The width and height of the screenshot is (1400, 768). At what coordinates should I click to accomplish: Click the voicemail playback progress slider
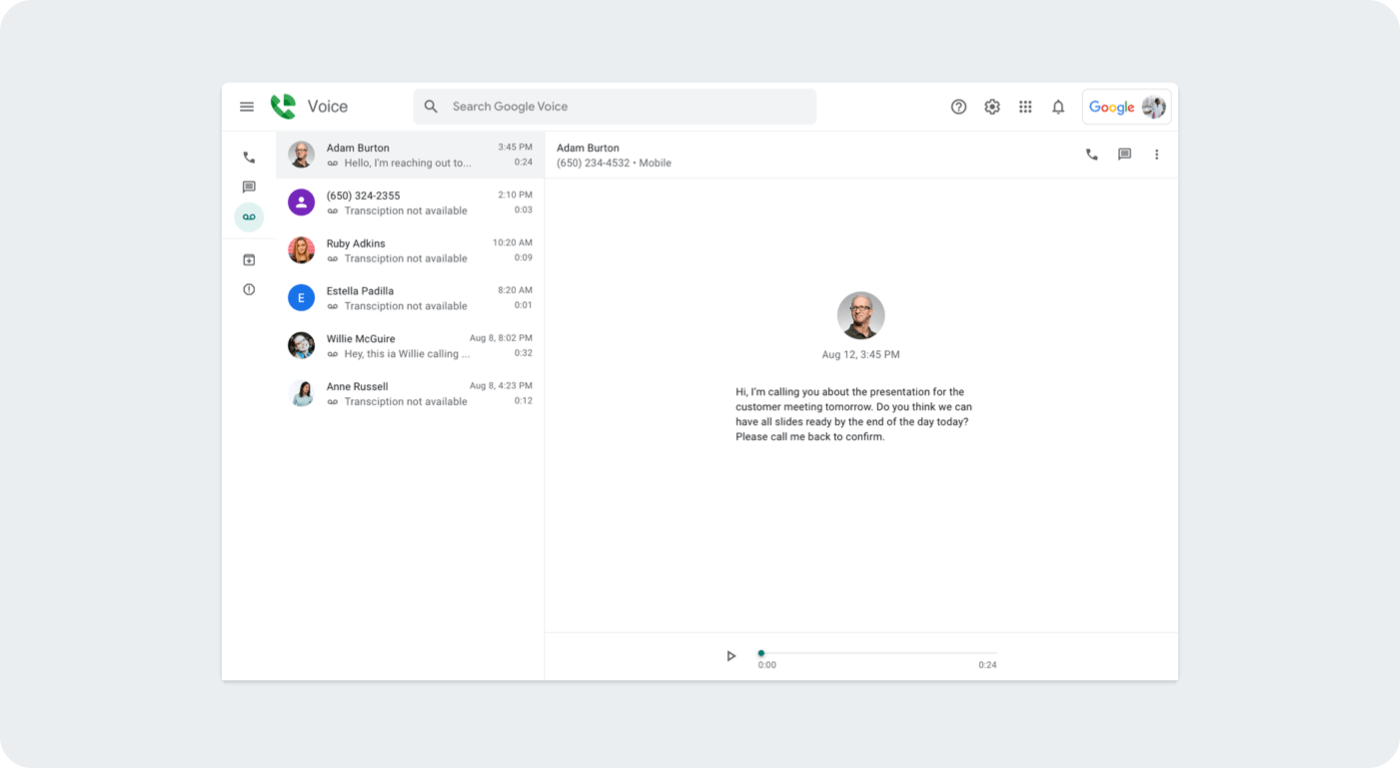pyautogui.click(x=878, y=652)
